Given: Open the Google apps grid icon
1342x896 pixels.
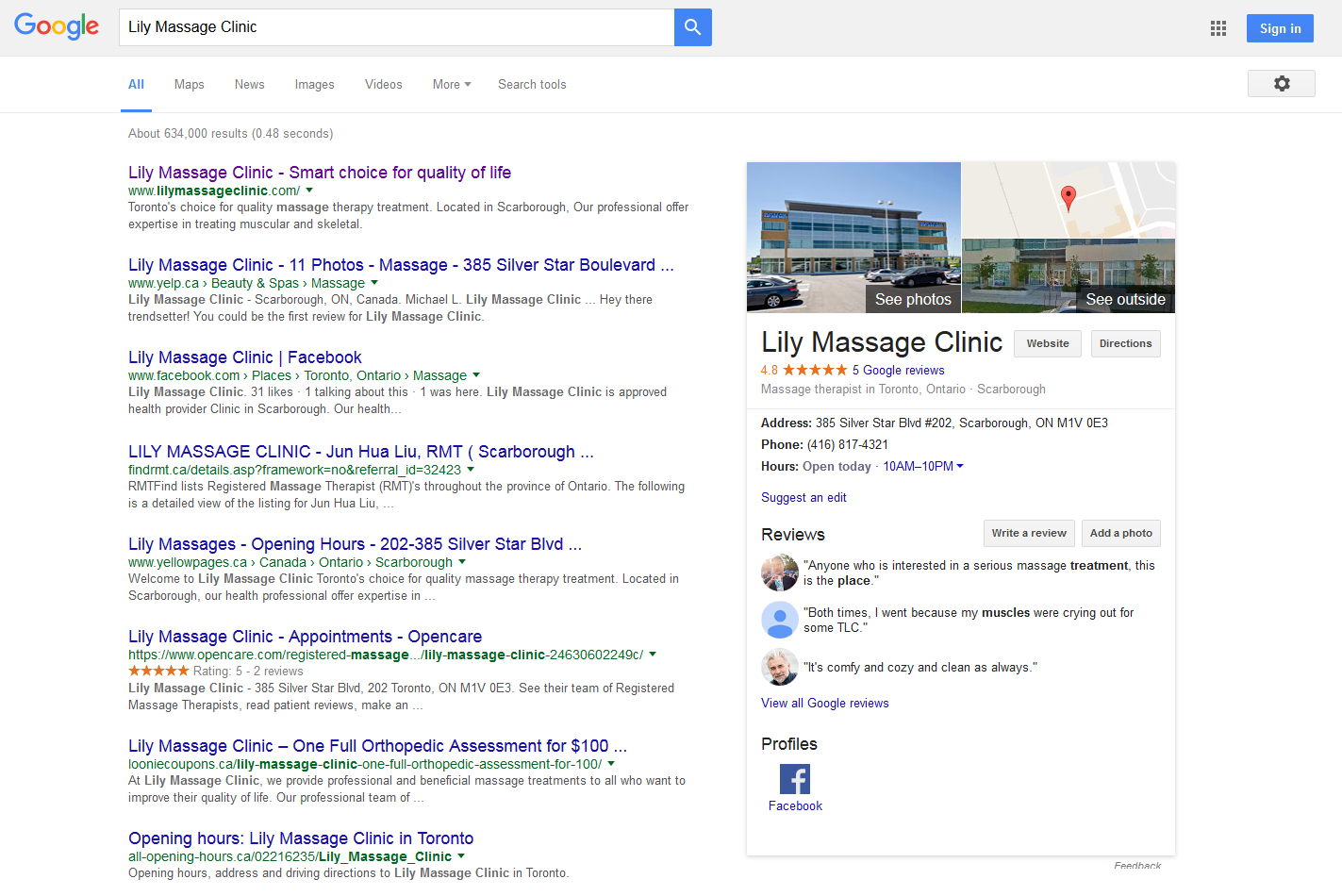Looking at the screenshot, I should [1218, 28].
